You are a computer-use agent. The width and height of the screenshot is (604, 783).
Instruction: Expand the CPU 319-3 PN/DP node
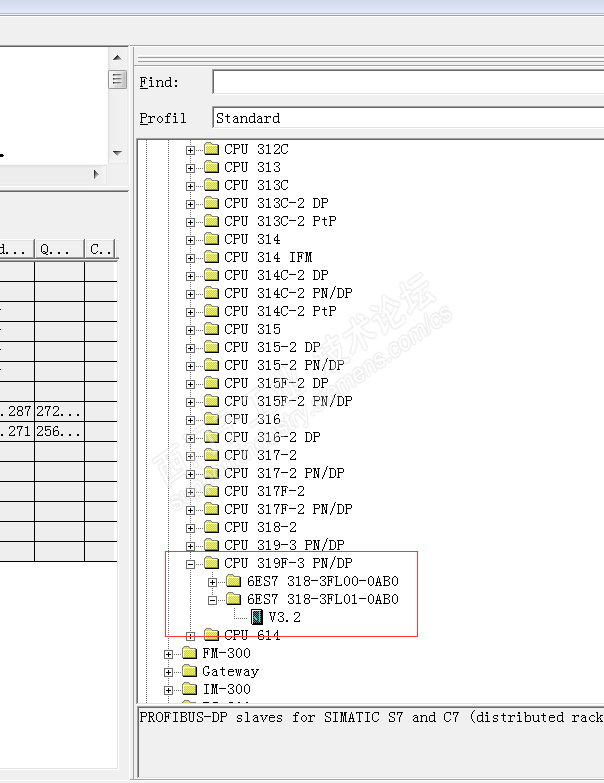190,546
